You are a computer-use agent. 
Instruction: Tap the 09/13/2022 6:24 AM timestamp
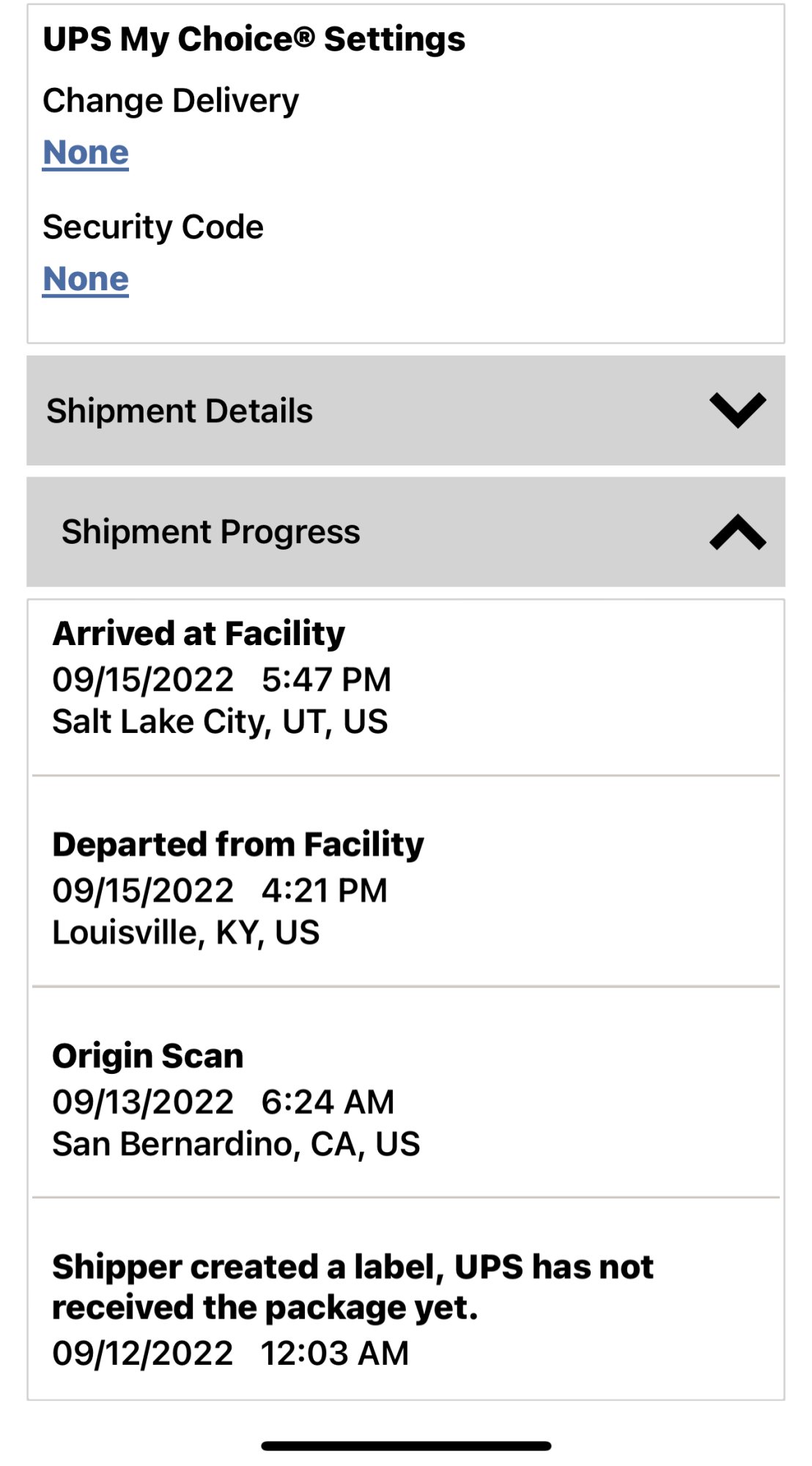pos(223,1102)
